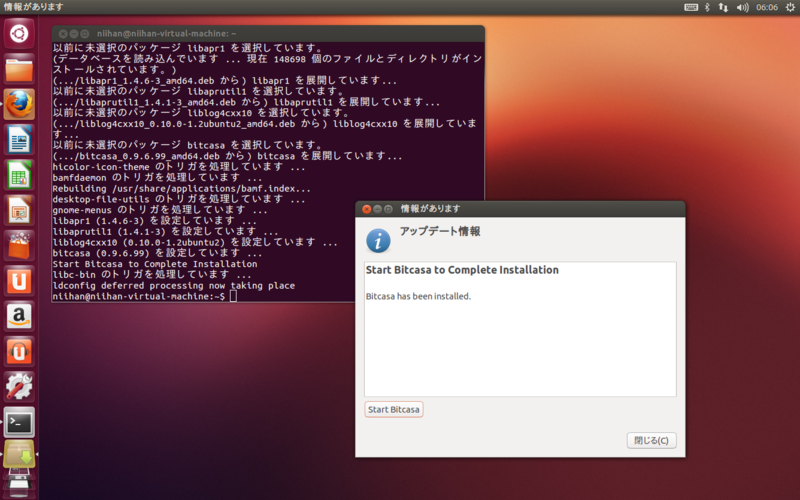The image size is (800, 500).
Task: Open Ubuntu Software Center shopping bag icon
Action: tap(19, 245)
